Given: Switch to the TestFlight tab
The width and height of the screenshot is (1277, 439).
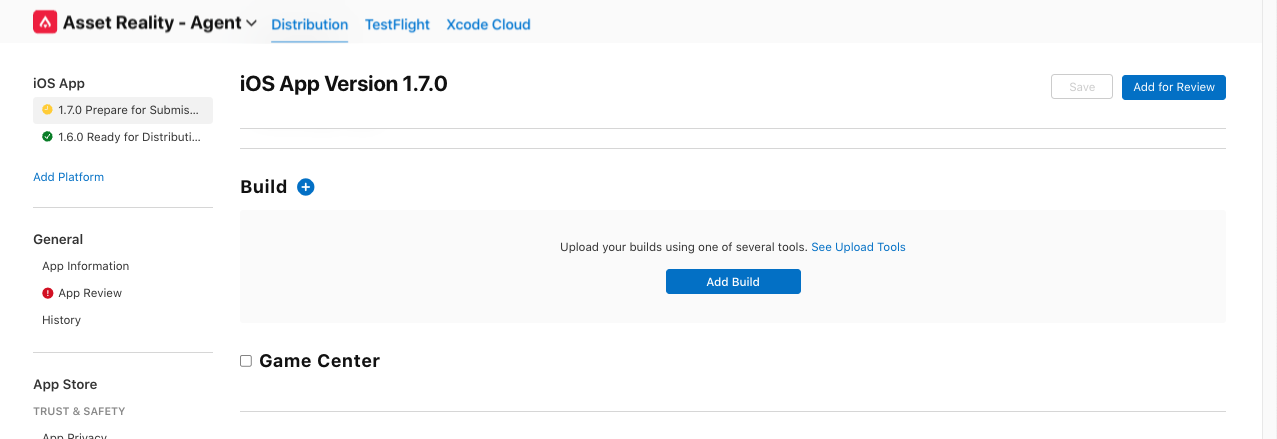Looking at the screenshot, I should (x=397, y=25).
